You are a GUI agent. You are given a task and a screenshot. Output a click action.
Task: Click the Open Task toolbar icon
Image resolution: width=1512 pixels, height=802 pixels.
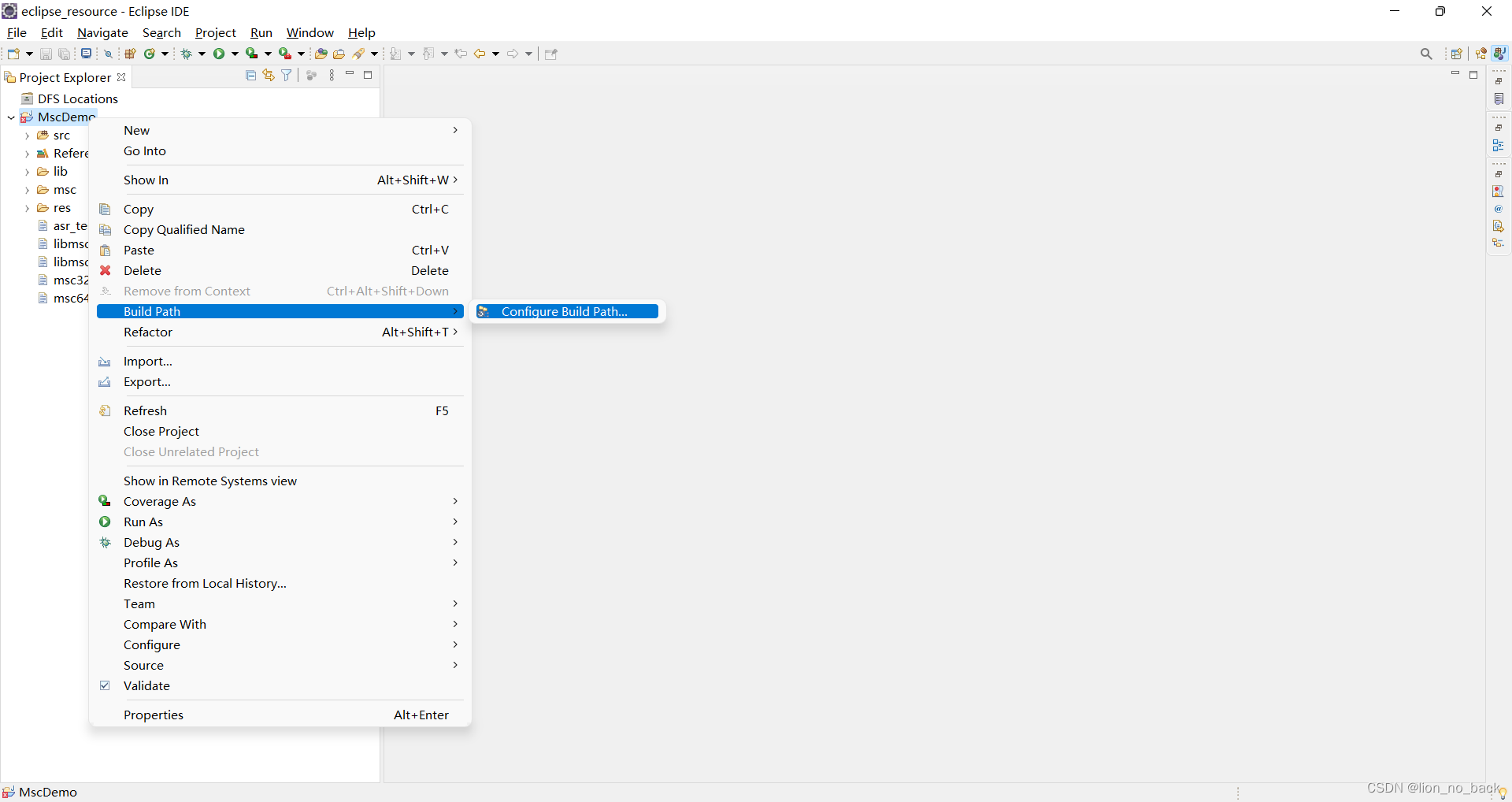point(339,54)
